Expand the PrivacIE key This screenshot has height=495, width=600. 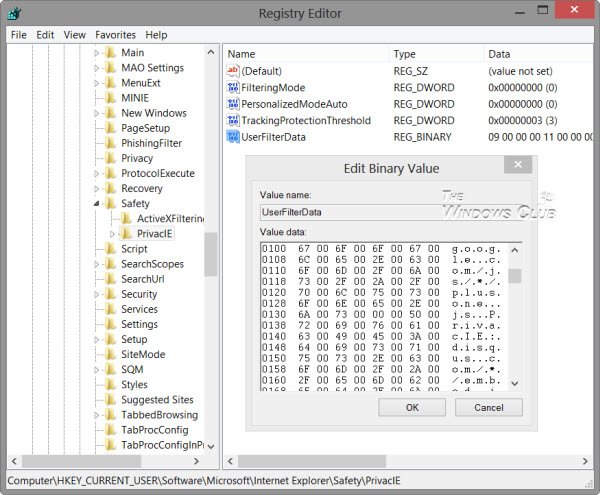(112, 234)
